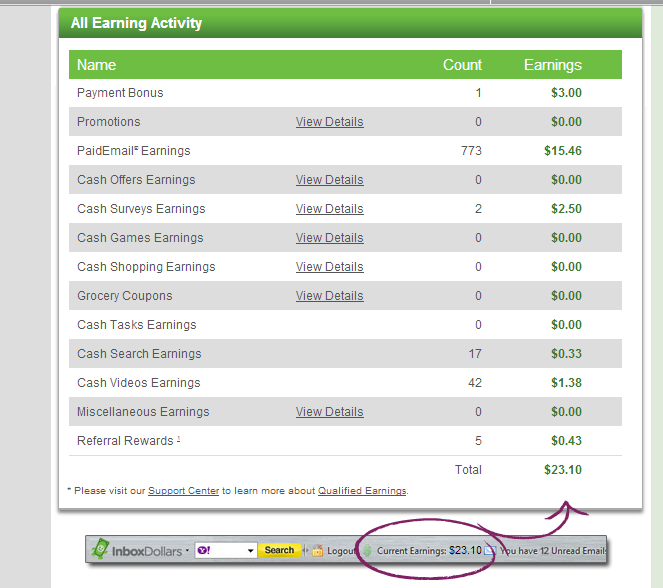Open the 12 Unread Emails notice
This screenshot has height=588, width=663.
553,551
